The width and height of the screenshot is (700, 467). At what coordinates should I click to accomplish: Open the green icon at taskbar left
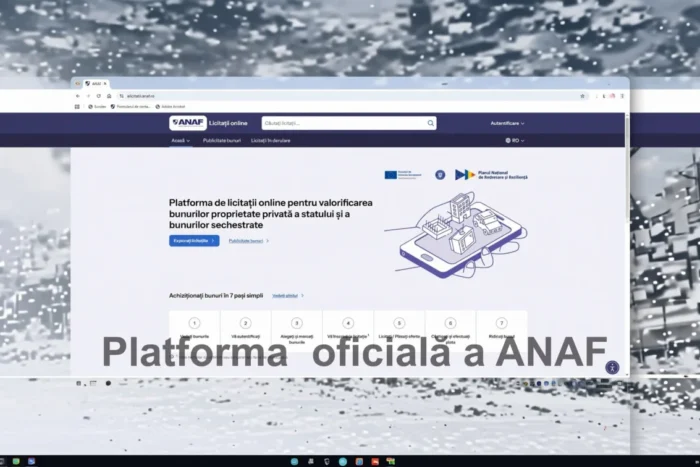click(x=16, y=461)
